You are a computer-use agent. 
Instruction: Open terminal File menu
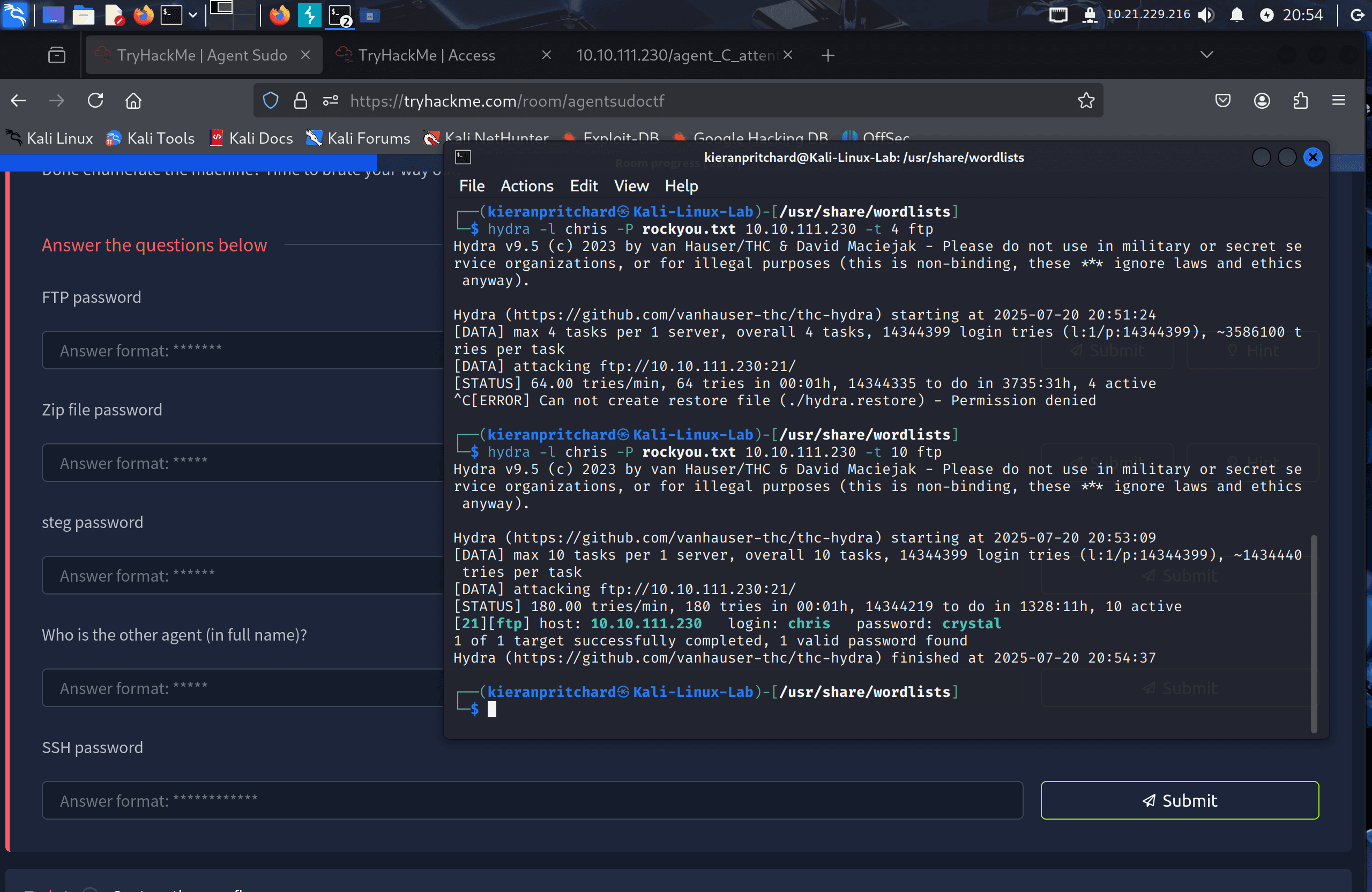click(x=472, y=186)
